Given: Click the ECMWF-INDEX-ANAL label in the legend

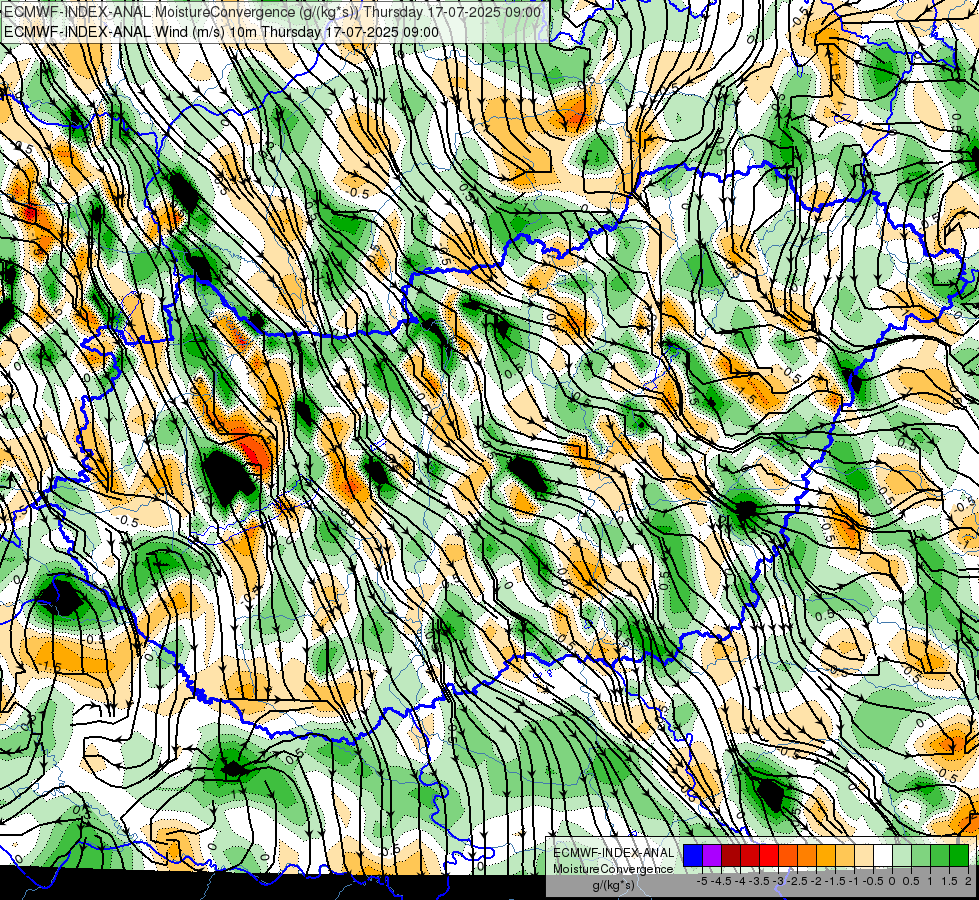Looking at the screenshot, I should (x=613, y=853).
